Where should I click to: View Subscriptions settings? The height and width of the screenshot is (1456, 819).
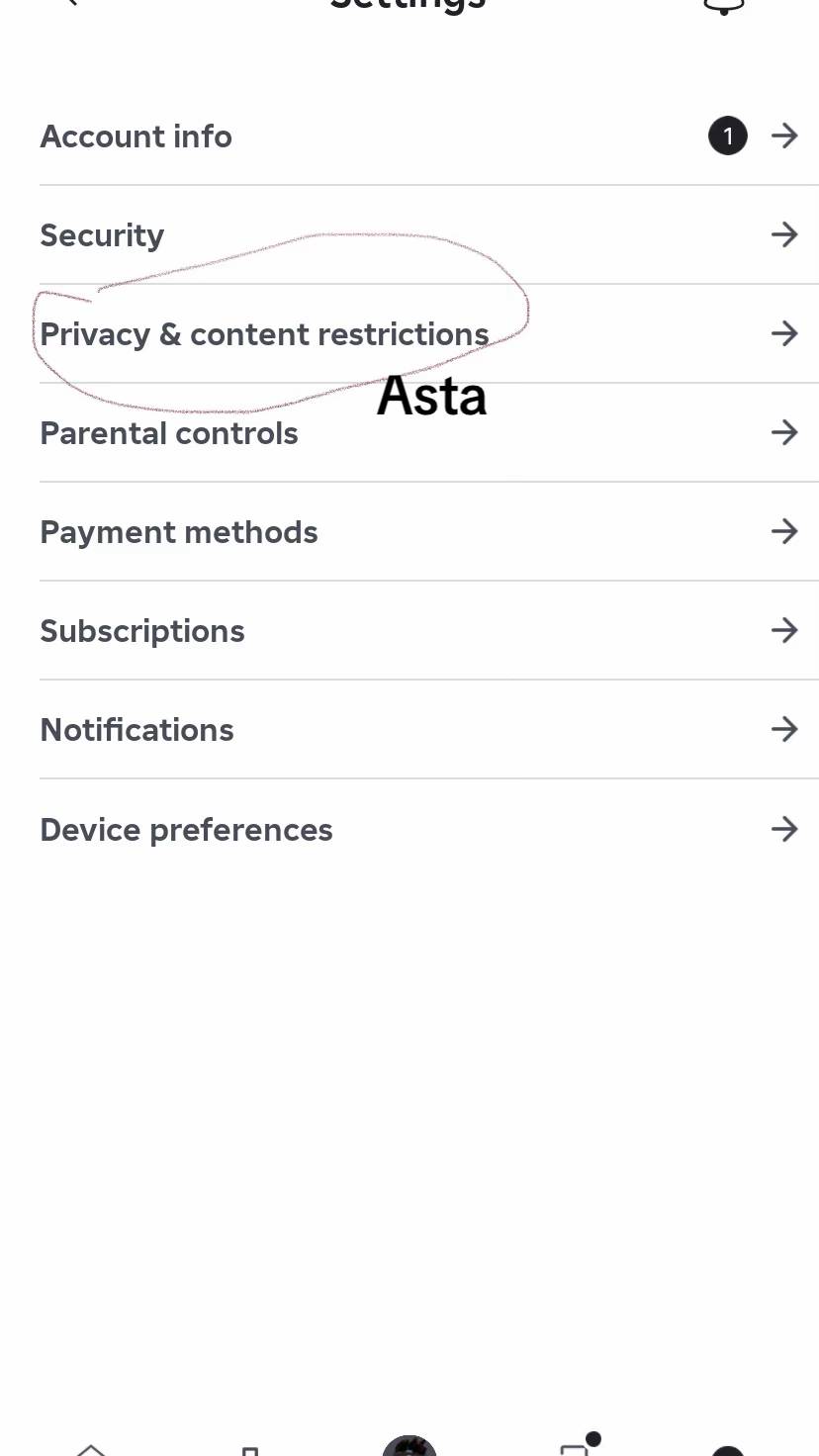click(429, 630)
